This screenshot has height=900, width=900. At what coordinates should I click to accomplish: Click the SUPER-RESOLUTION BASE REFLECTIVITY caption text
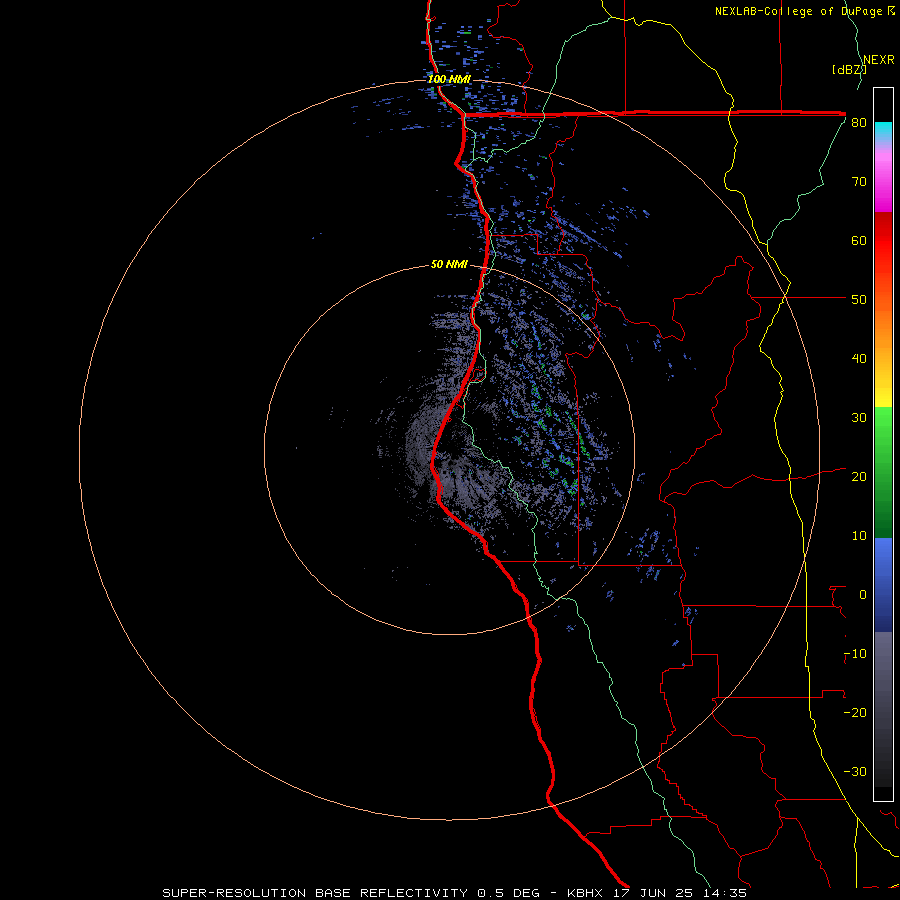315,893
